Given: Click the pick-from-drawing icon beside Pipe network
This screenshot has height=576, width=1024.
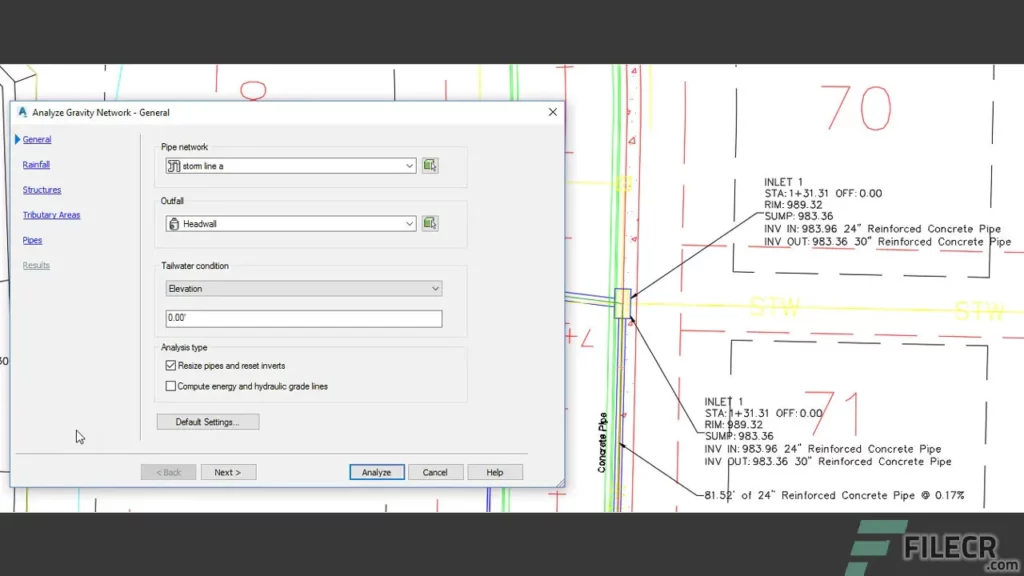Looking at the screenshot, I should [x=429, y=165].
